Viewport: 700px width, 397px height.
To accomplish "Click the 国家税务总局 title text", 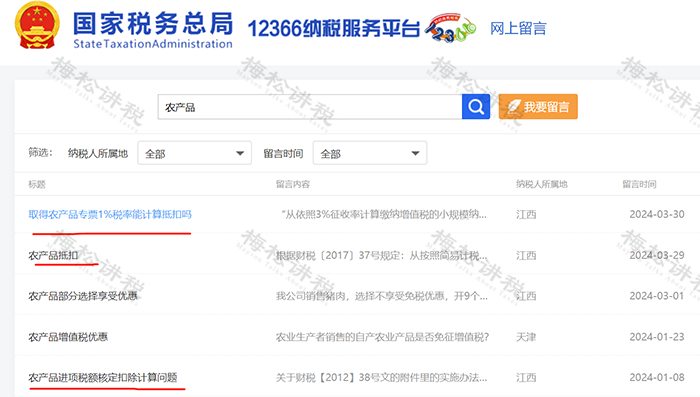I will pyautogui.click(x=153, y=24).
